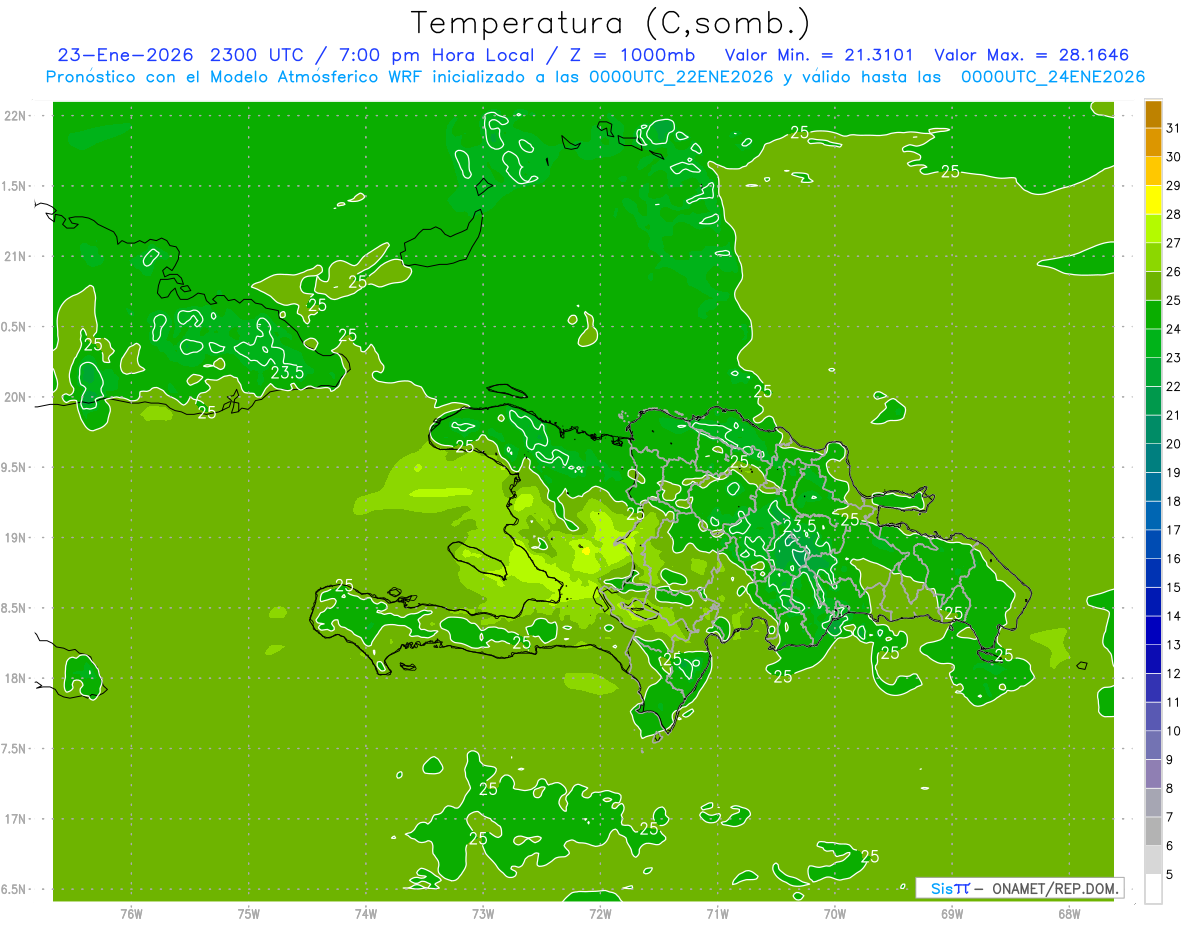Pick the yellow swatch between legend values 28 and 29
The width and height of the screenshot is (1200, 927).
tap(1153, 200)
